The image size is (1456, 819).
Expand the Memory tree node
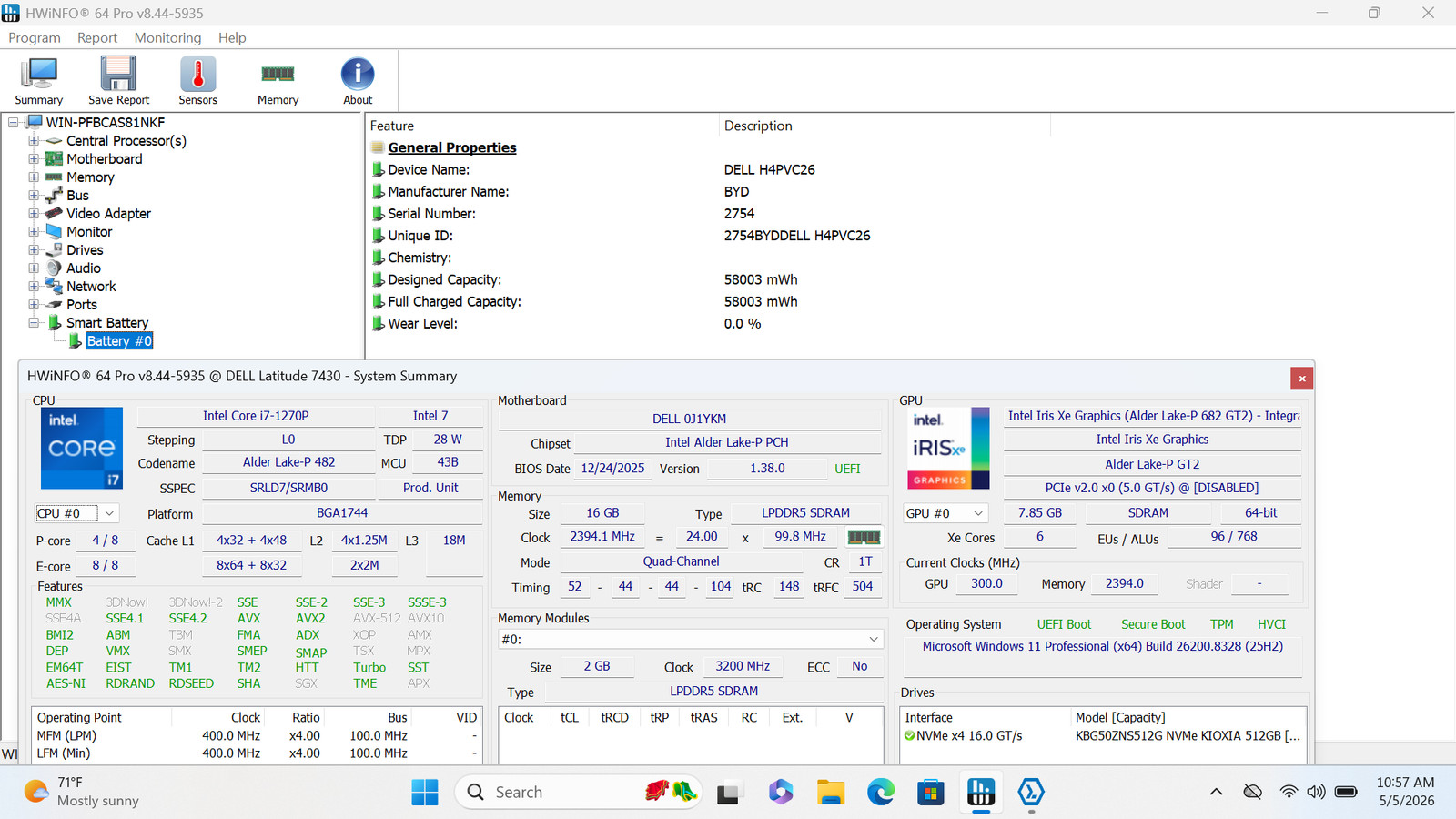(34, 177)
